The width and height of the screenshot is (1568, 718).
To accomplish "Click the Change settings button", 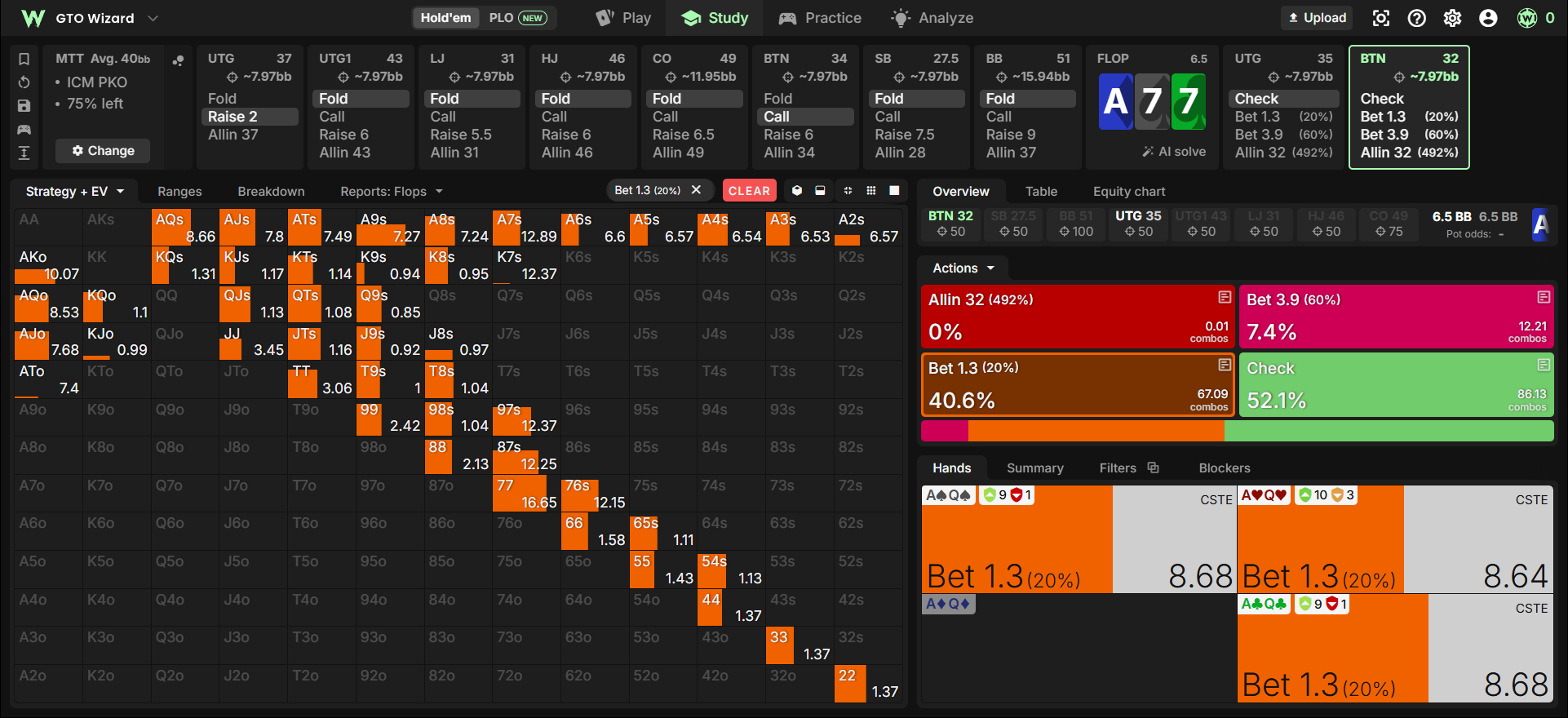I will [103, 151].
